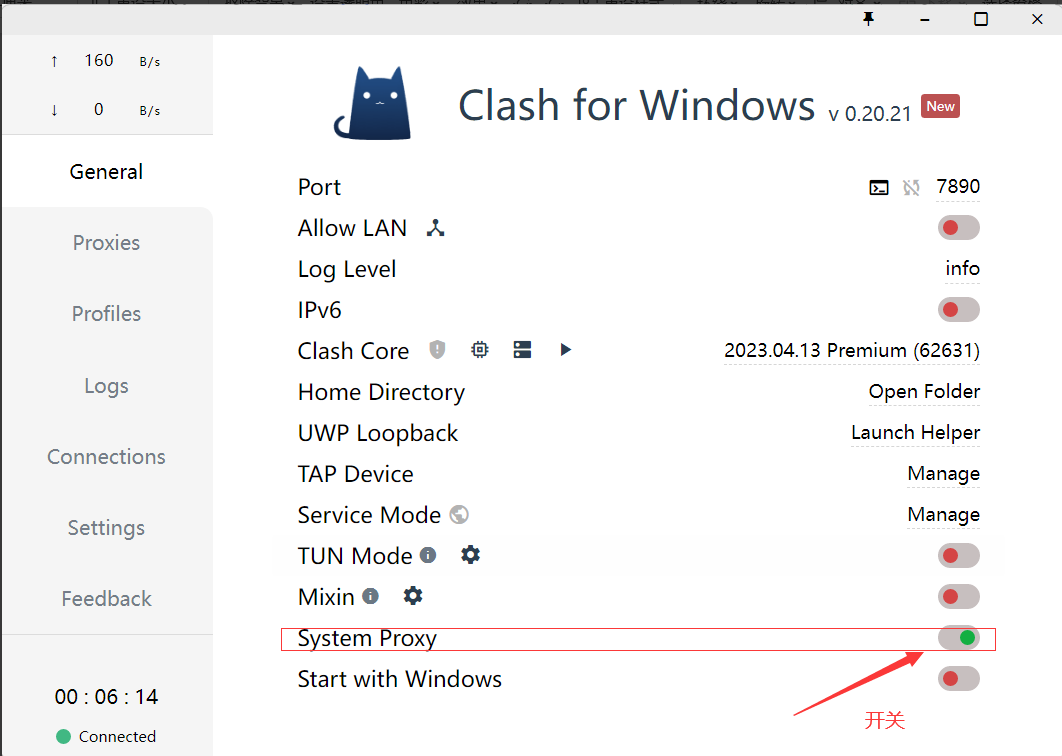Image resolution: width=1062 pixels, height=756 pixels.
Task: Toggle the IPv6 switch
Action: (x=958, y=310)
